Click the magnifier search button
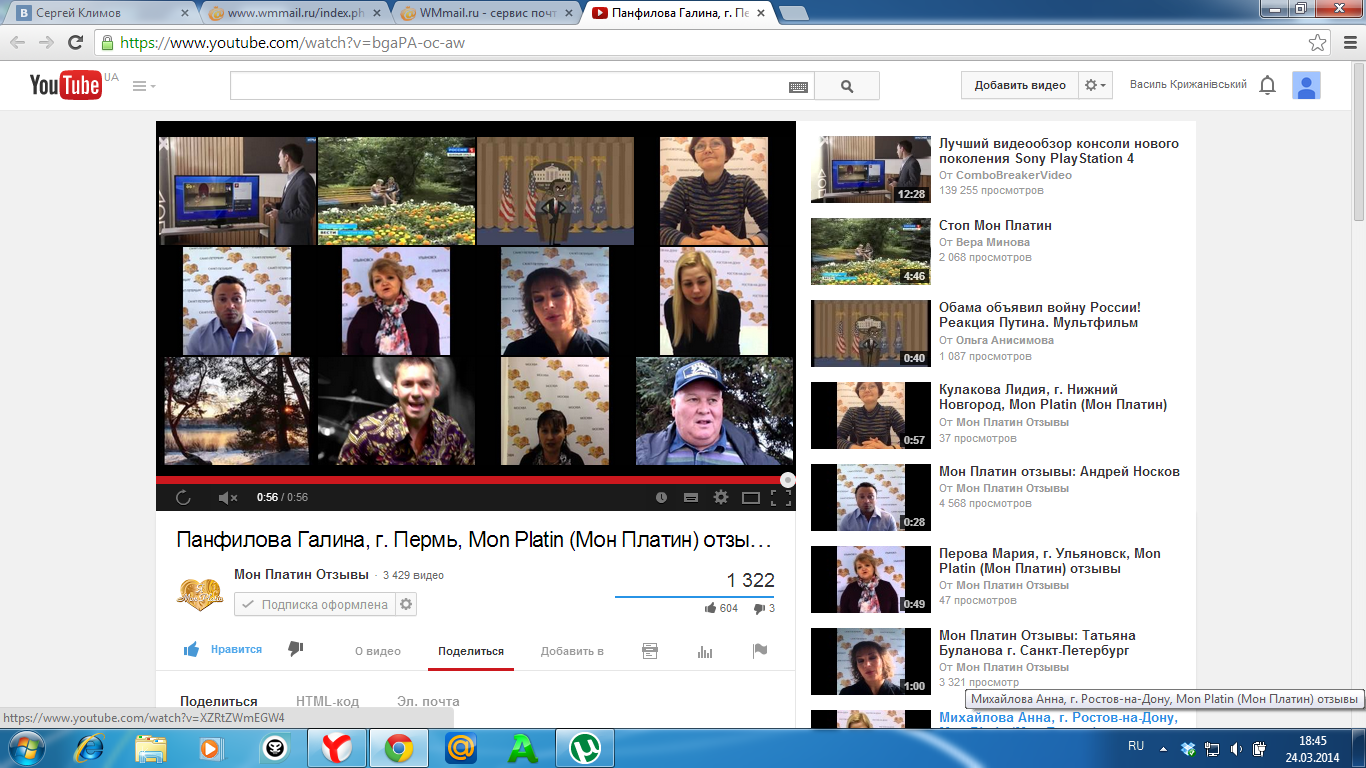Viewport: 1366px width, 768px height. (847, 86)
